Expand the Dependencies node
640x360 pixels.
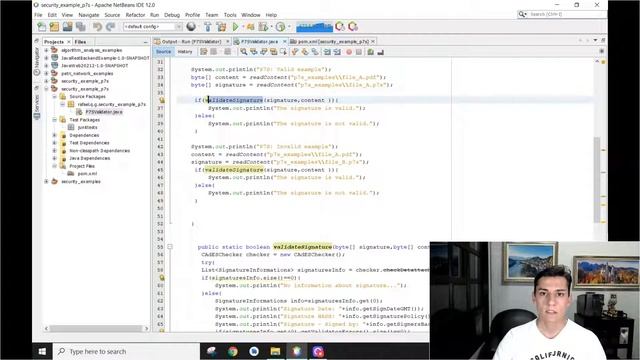coord(54,135)
